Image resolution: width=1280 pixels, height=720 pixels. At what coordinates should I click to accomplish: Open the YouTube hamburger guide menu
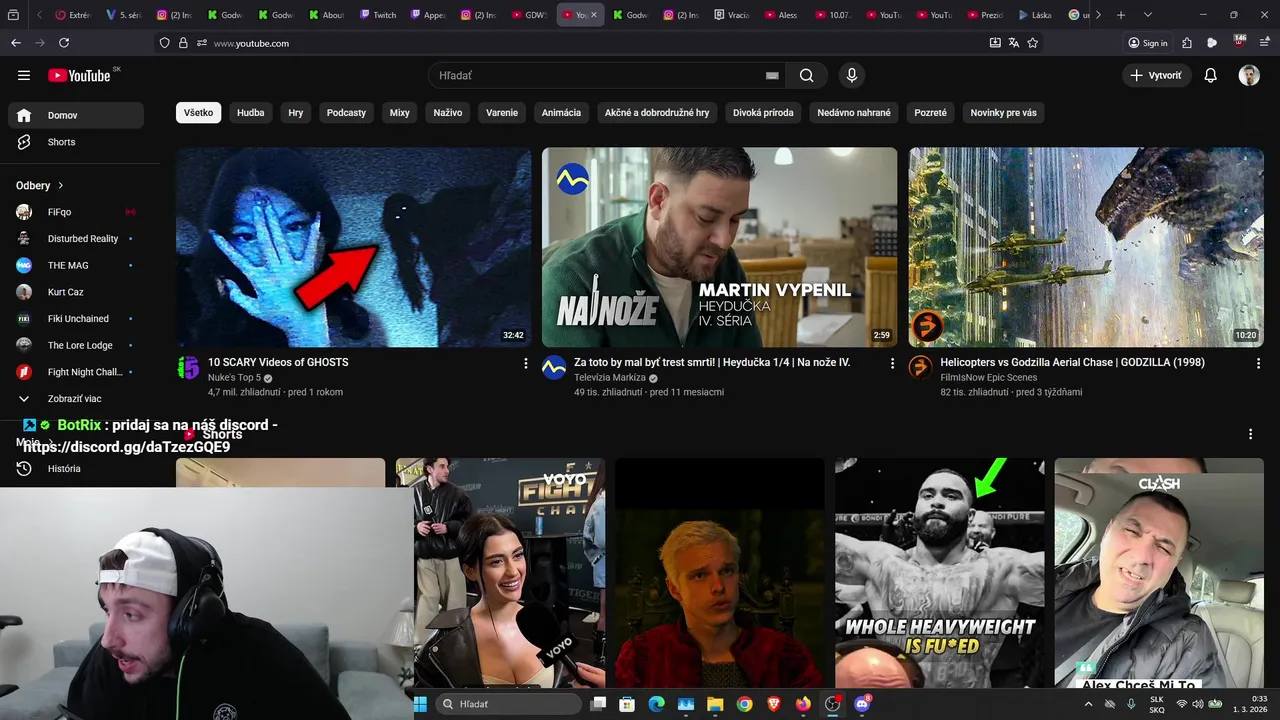tap(24, 75)
